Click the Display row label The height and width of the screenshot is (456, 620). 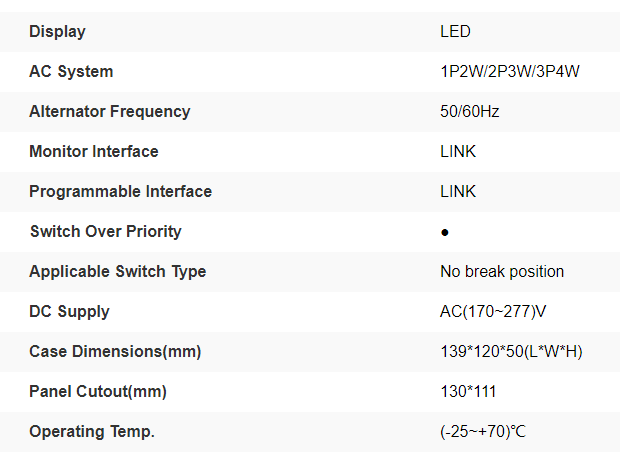pyautogui.click(x=57, y=32)
